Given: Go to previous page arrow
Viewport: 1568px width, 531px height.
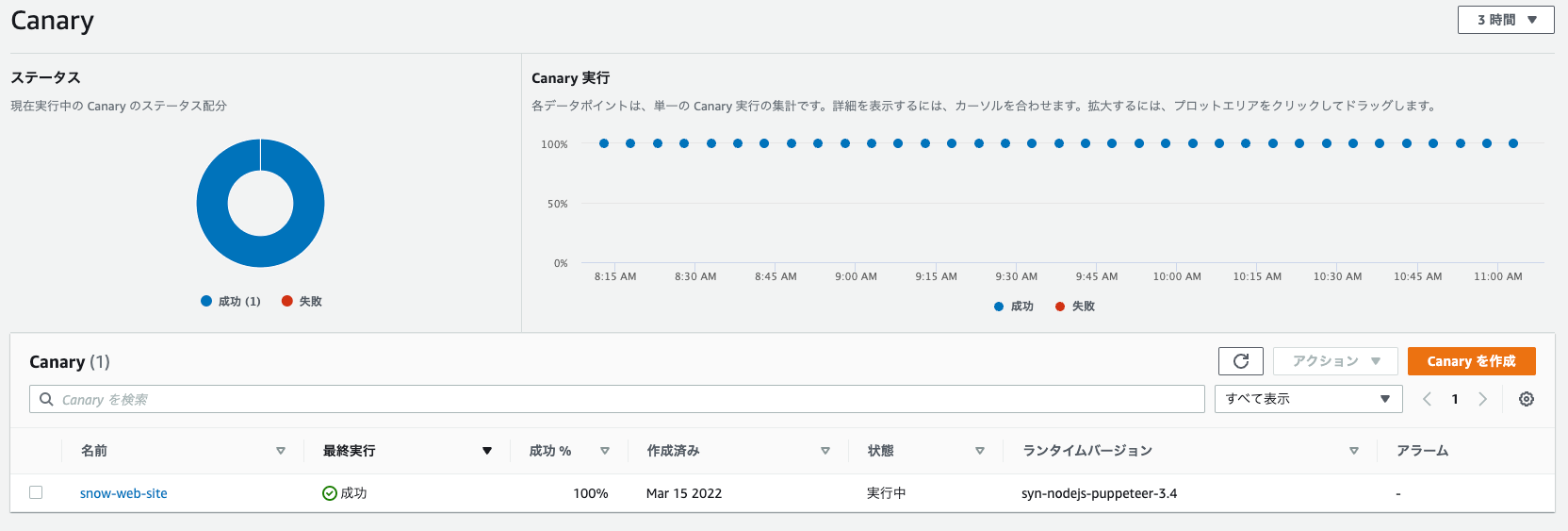Looking at the screenshot, I should (x=1427, y=399).
